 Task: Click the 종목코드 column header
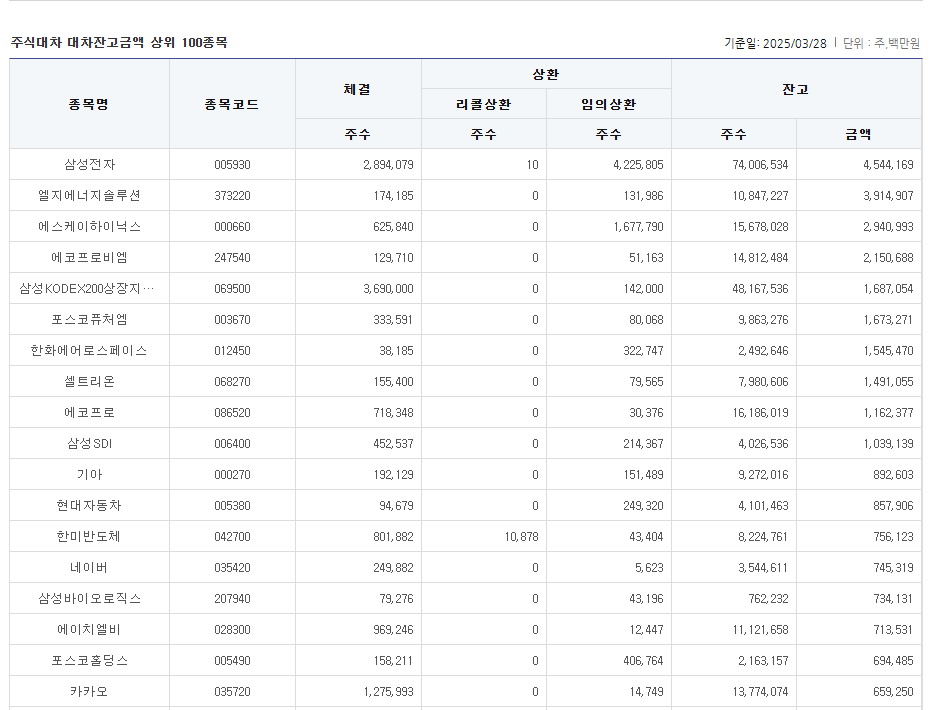pos(231,104)
